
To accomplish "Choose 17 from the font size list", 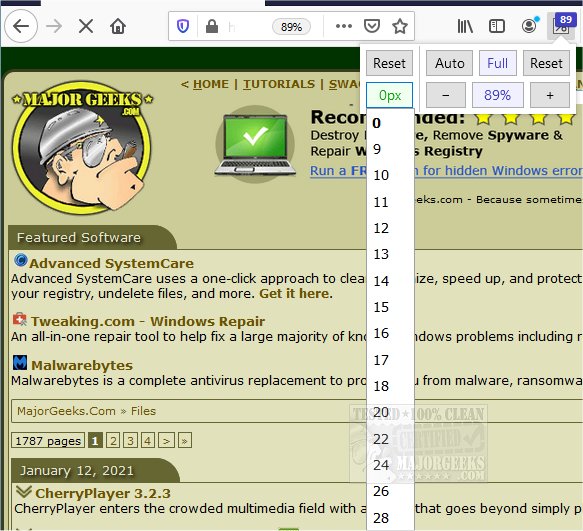I will coord(390,360).
